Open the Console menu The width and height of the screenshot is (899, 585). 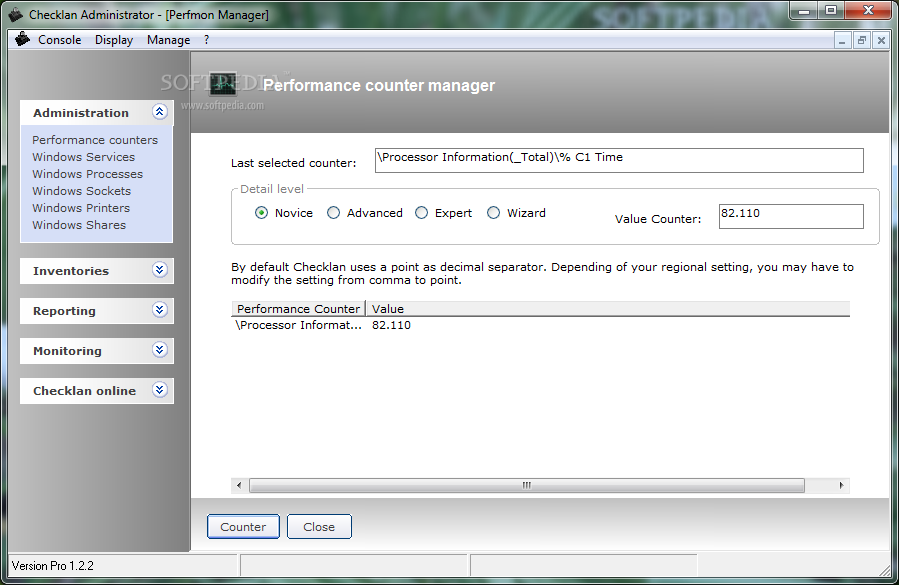pos(60,40)
